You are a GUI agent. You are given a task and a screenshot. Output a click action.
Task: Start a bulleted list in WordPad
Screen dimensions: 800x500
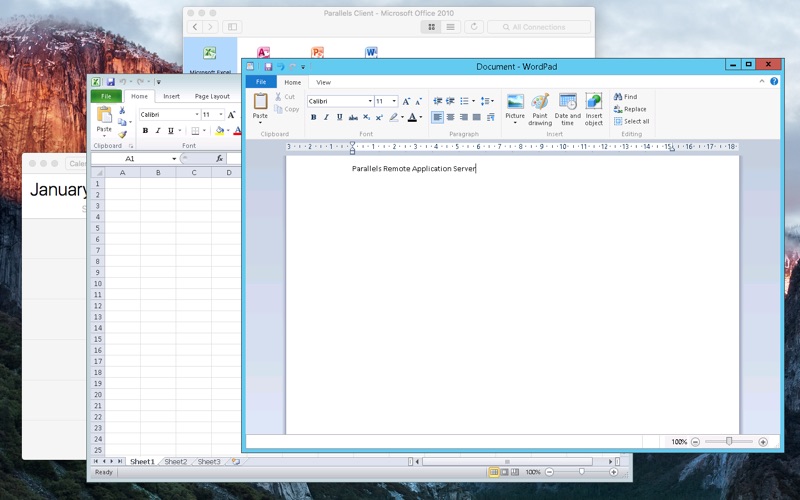pos(464,101)
